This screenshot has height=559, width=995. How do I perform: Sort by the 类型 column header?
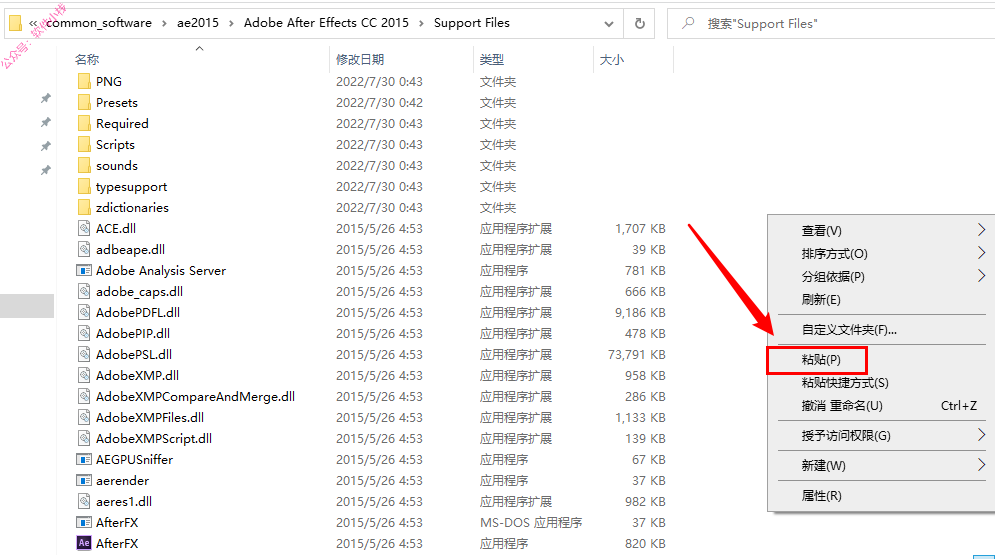pyautogui.click(x=492, y=60)
